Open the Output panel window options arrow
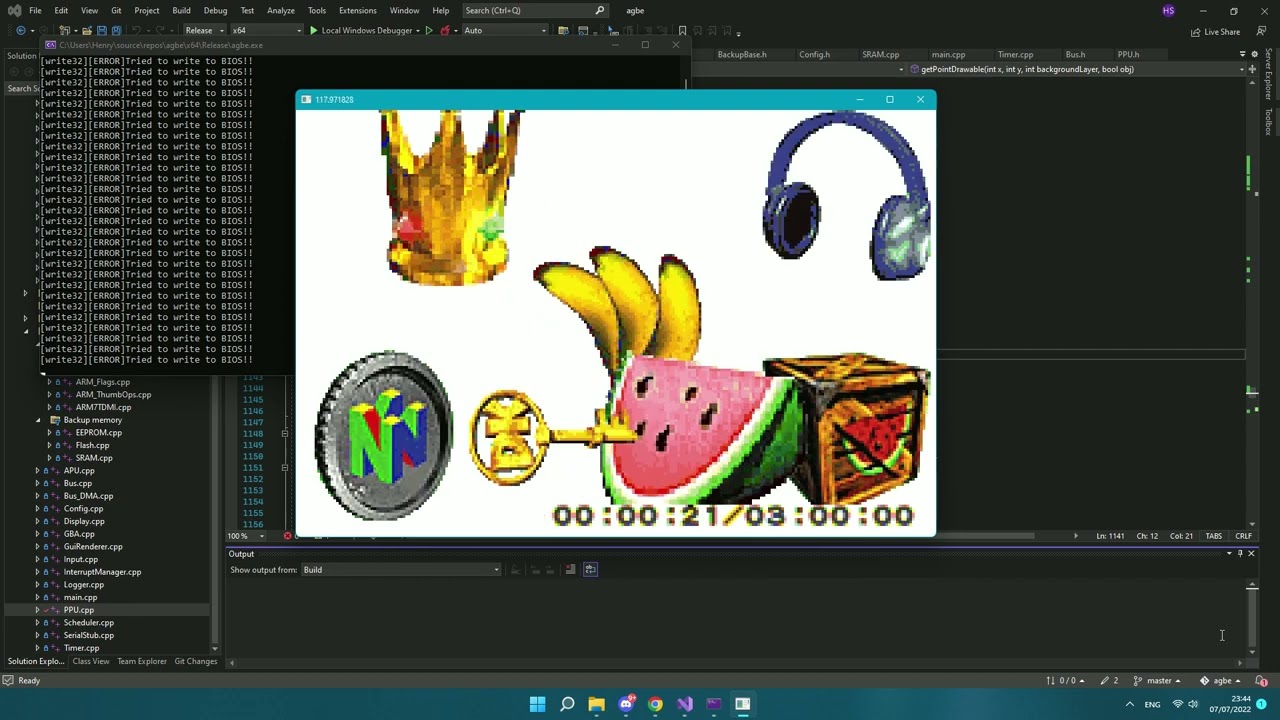Screen dimensions: 1280x720 pyautogui.click(x=1230, y=553)
